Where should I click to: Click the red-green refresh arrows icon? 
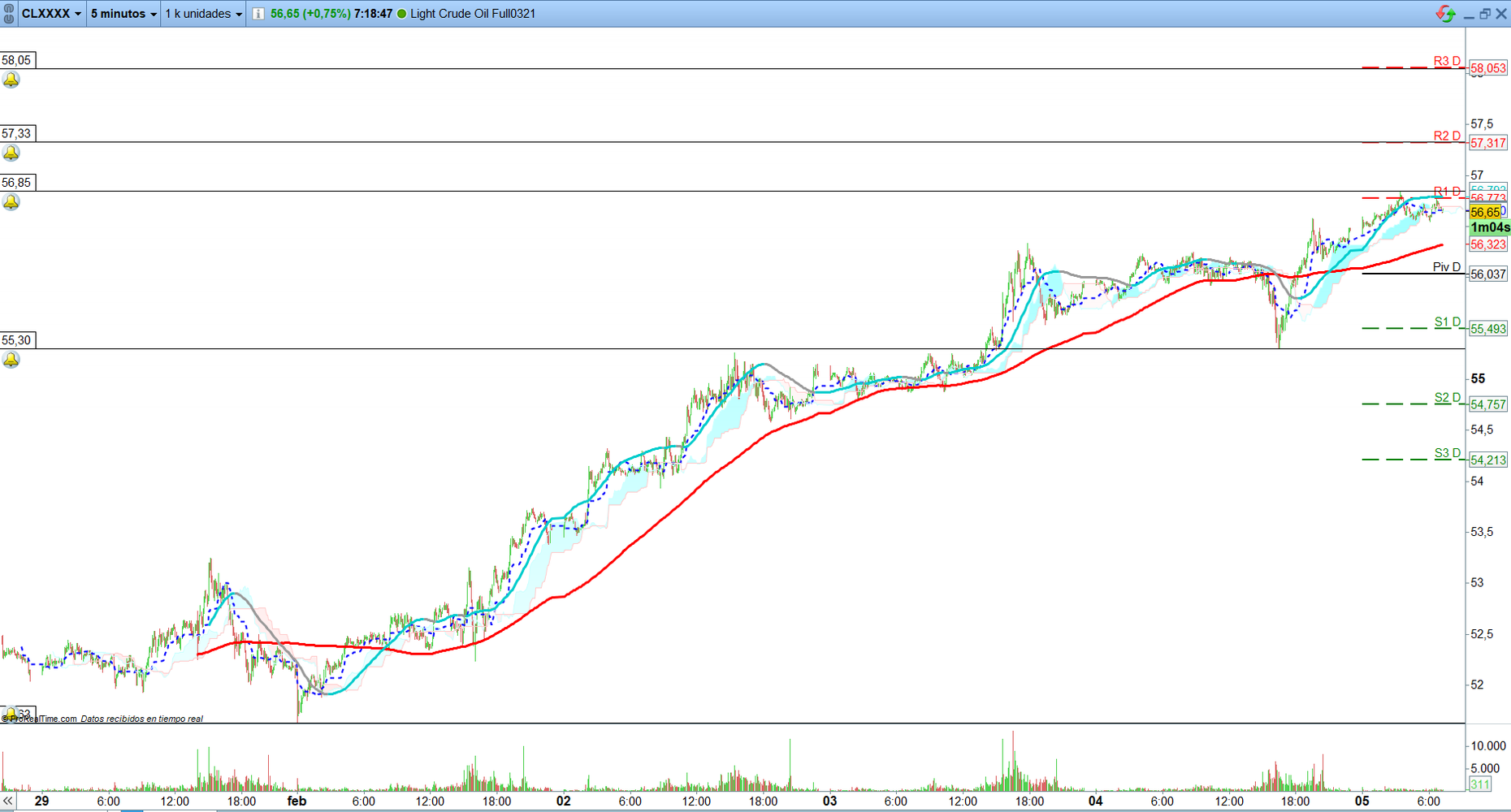pyautogui.click(x=1445, y=14)
